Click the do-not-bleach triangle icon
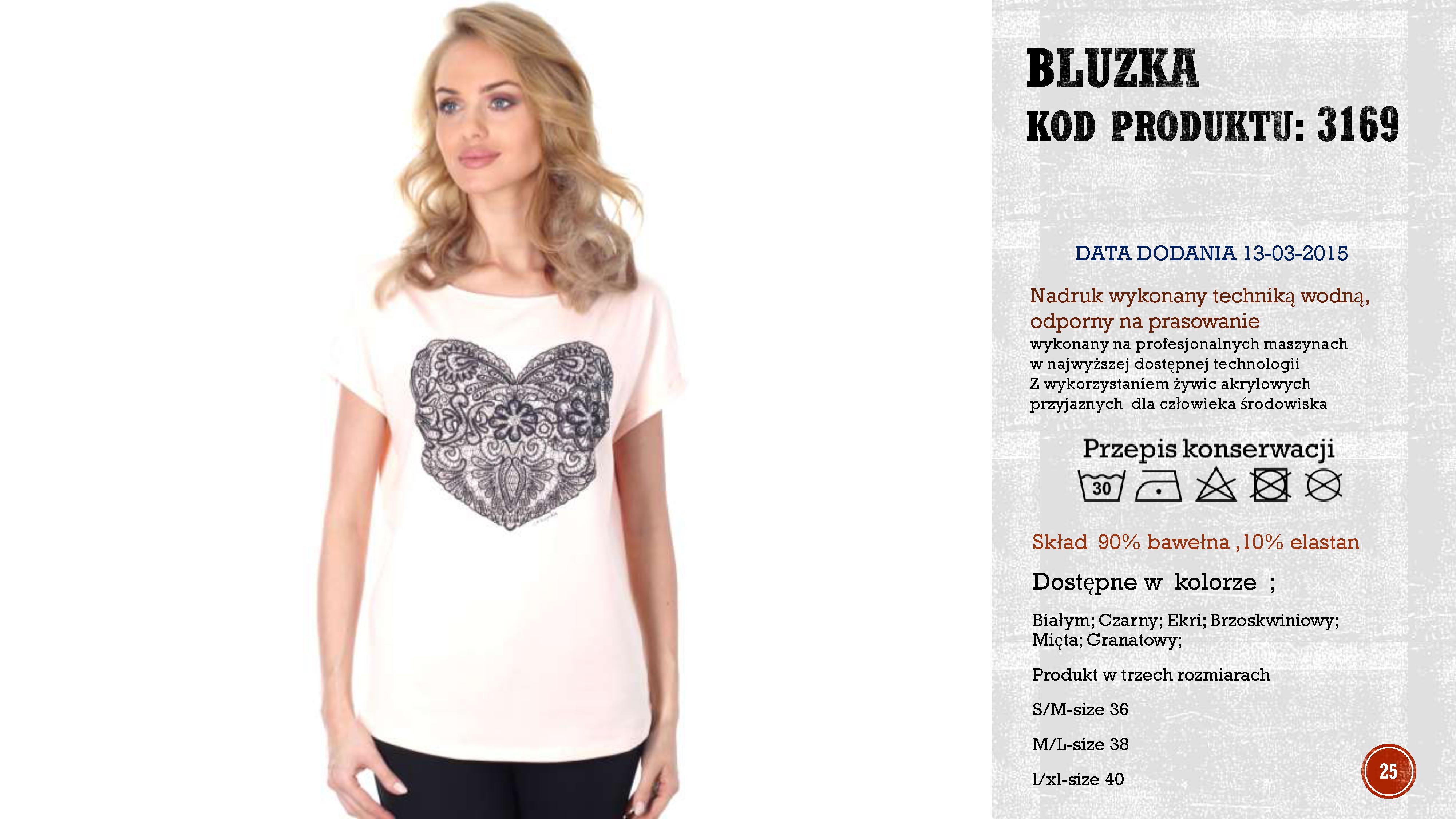The height and width of the screenshot is (819, 1456). (1216, 486)
